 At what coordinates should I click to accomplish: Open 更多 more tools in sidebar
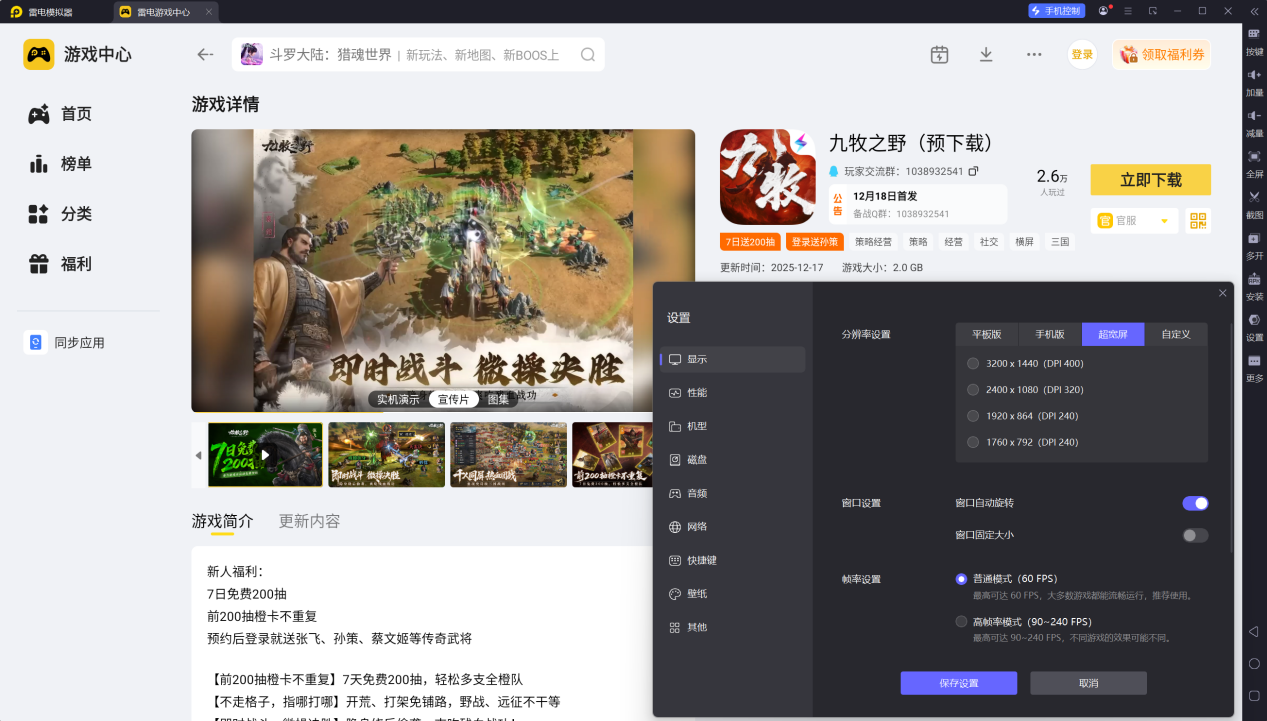point(1254,367)
